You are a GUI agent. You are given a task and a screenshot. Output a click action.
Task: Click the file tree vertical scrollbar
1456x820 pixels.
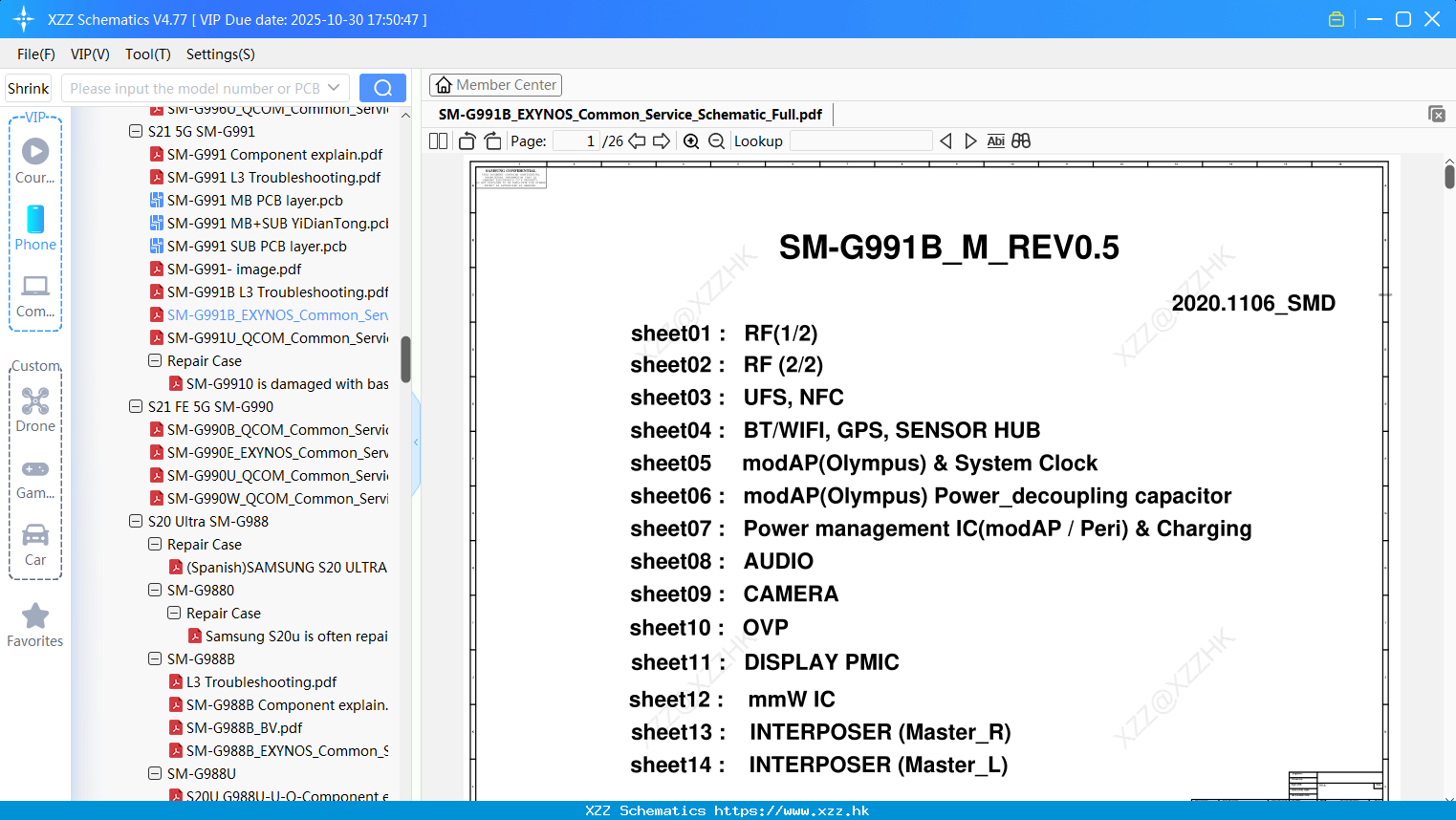pos(405,358)
